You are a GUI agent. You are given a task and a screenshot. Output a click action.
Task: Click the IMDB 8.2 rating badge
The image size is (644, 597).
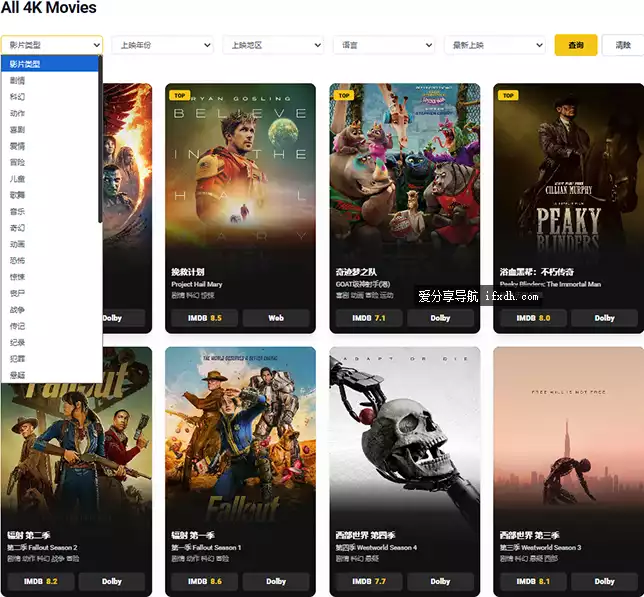click(41, 581)
